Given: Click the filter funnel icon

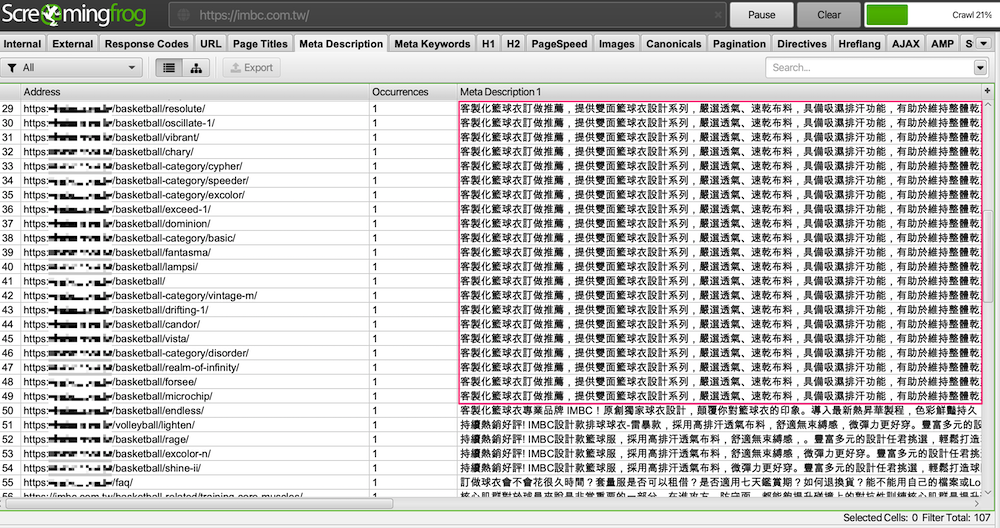Looking at the screenshot, I should pyautogui.click(x=11, y=68).
